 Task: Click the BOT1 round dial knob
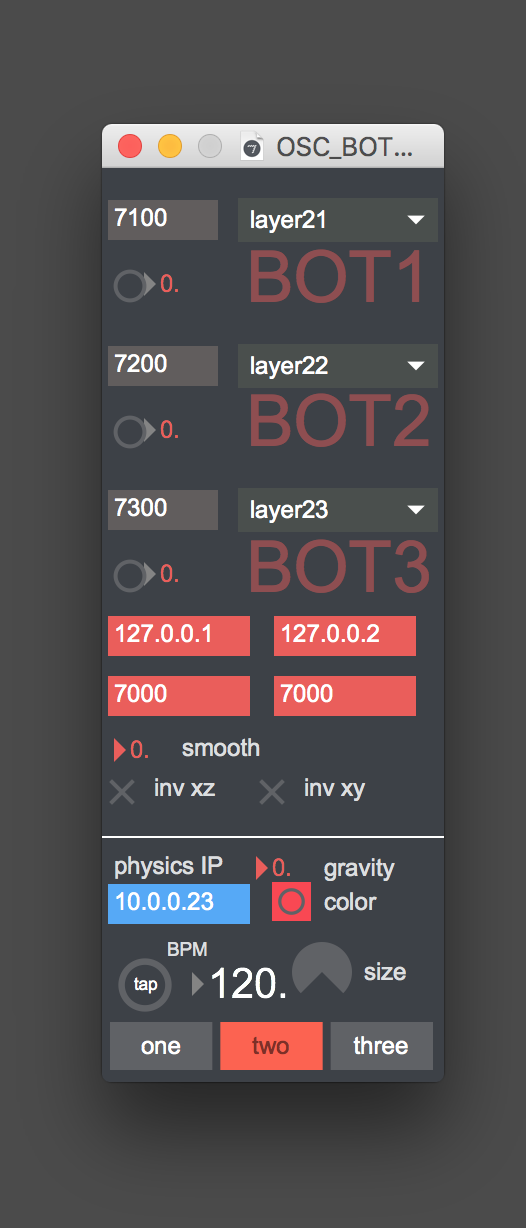129,286
